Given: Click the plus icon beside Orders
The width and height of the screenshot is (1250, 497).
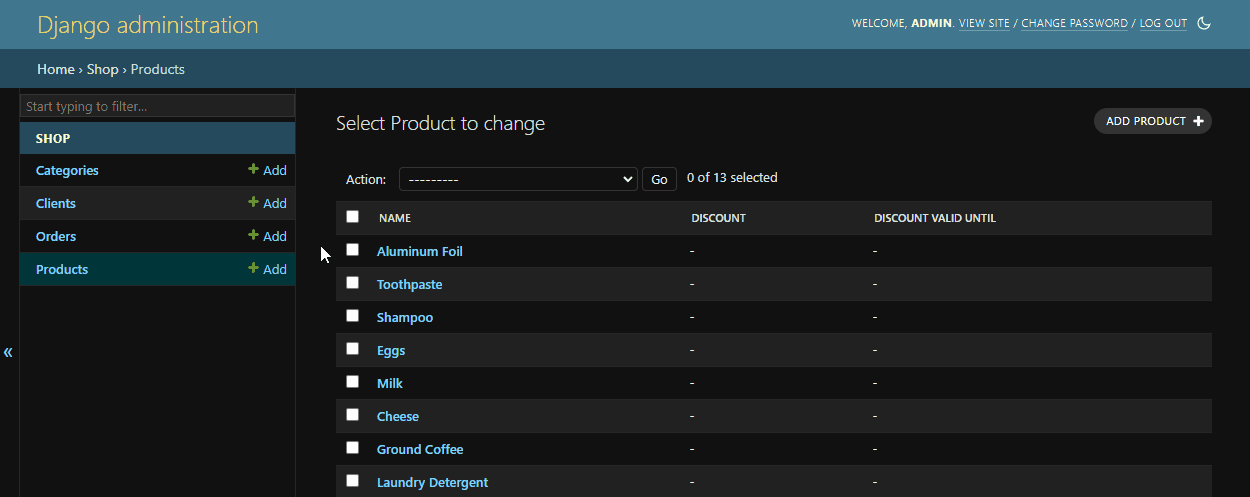Looking at the screenshot, I should pos(253,236).
